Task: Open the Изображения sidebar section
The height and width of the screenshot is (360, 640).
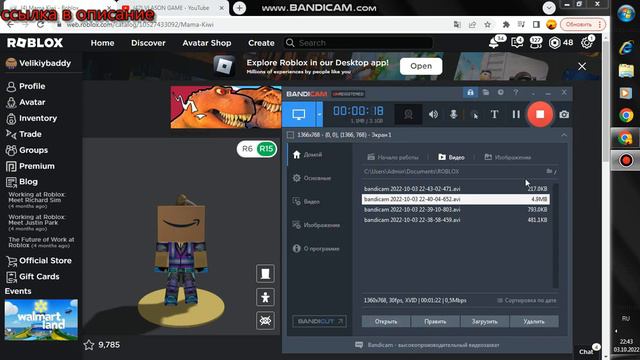Action: 316,225
